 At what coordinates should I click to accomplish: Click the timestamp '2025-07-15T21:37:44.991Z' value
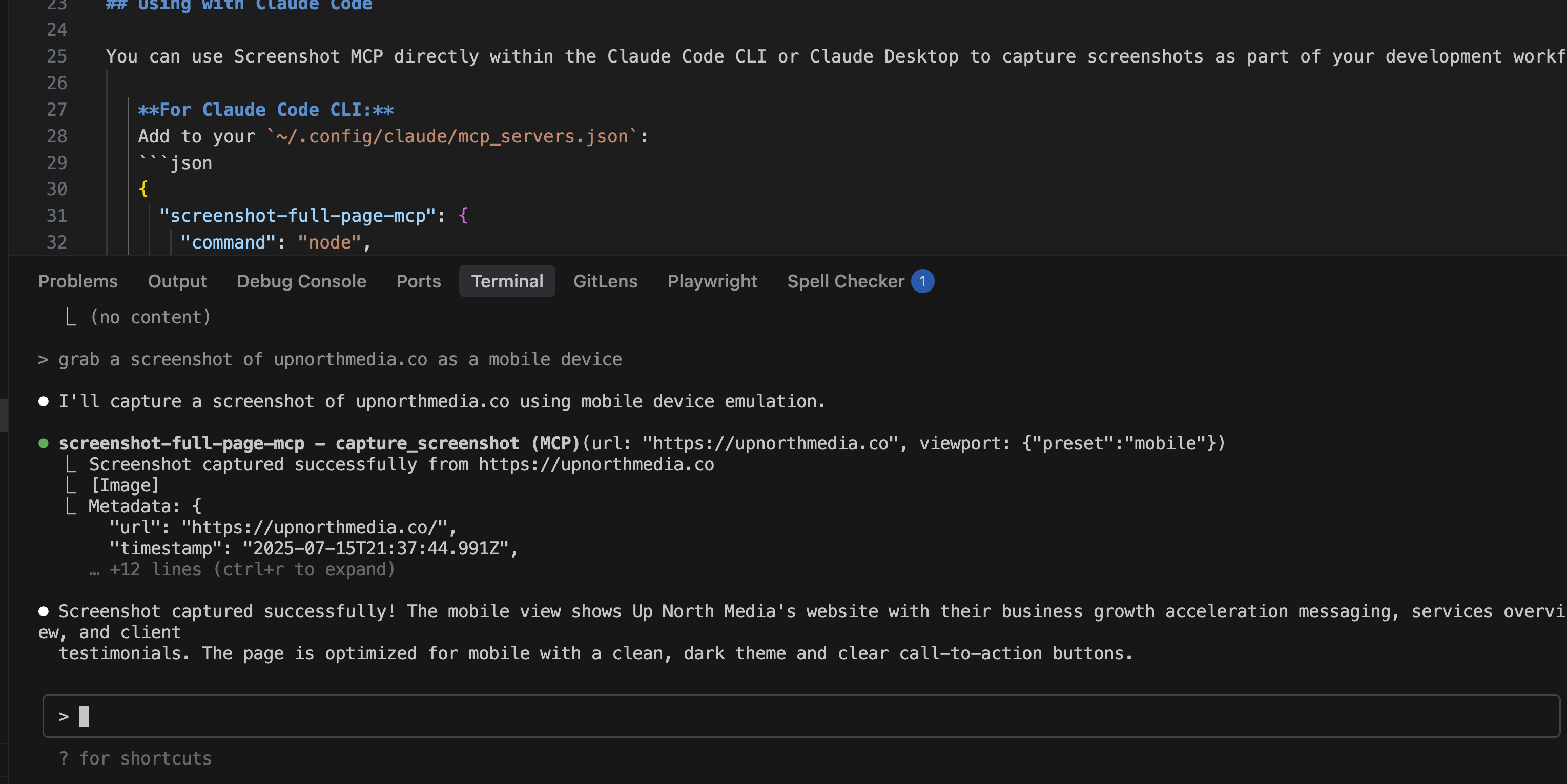click(375, 548)
